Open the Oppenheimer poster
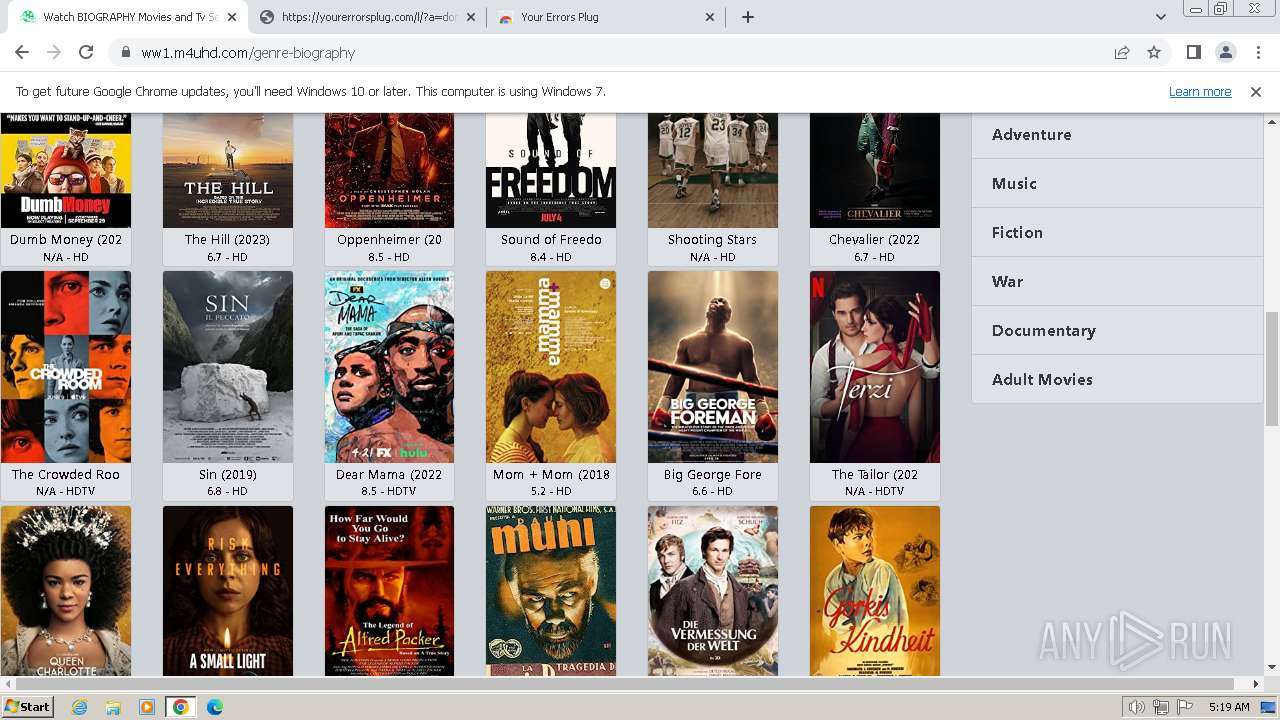Viewport: 1280px width, 720px height. click(389, 171)
